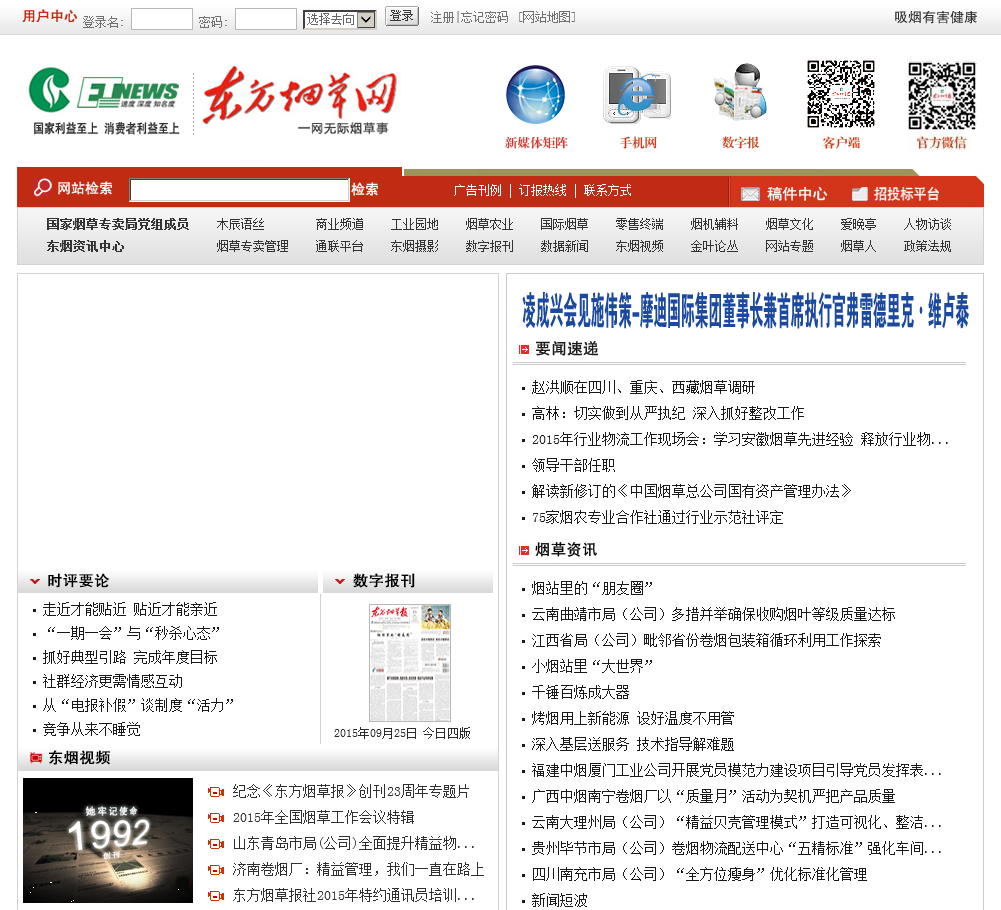
Task: Open 烟站里的“朋友圈” article
Action: click(x=592, y=589)
